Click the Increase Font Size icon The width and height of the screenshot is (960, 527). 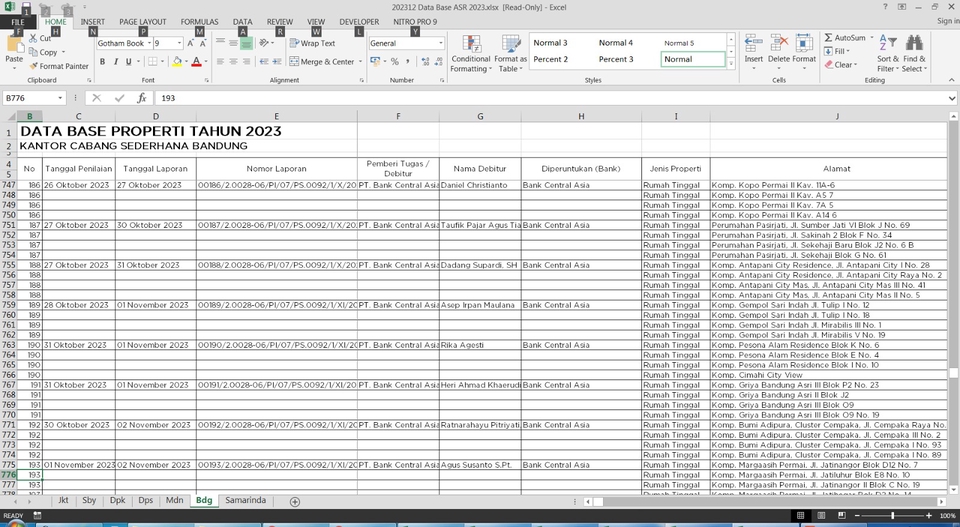[x=190, y=43]
